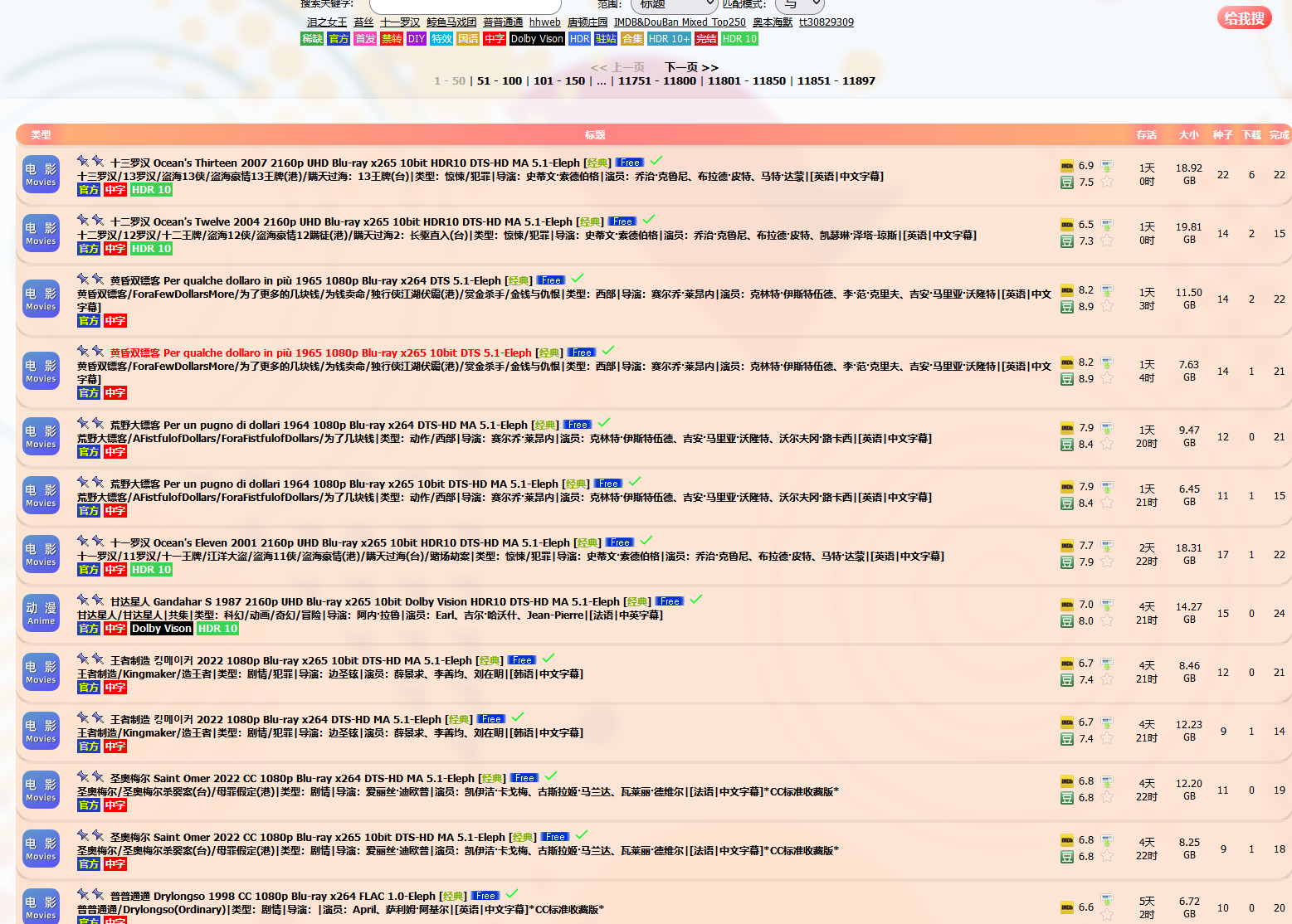
Task: Sort by the 完成 column header
Action: click(x=1280, y=134)
